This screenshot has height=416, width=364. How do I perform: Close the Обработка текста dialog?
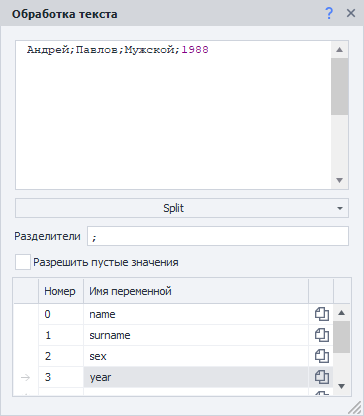click(x=351, y=13)
